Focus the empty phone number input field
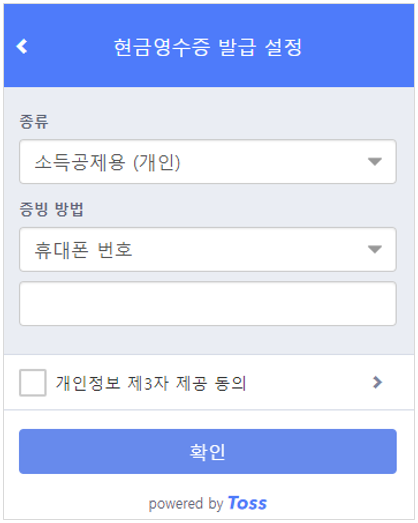The height and width of the screenshot is (523, 418). click(208, 304)
